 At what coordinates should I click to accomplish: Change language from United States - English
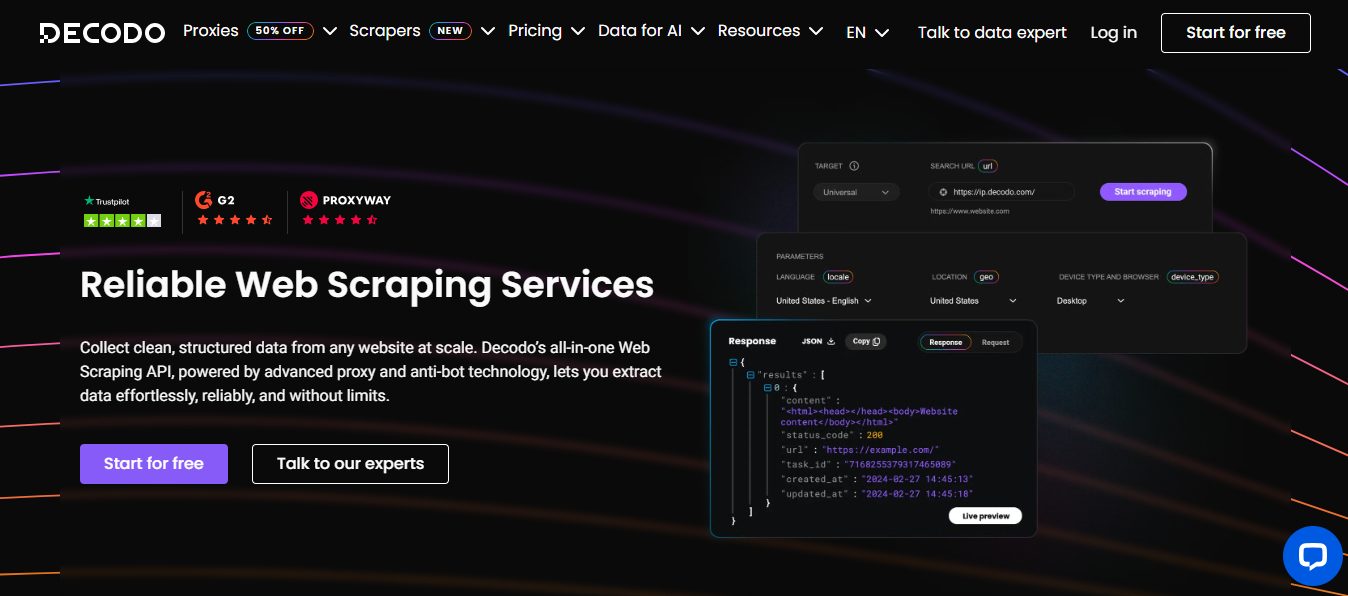point(822,300)
